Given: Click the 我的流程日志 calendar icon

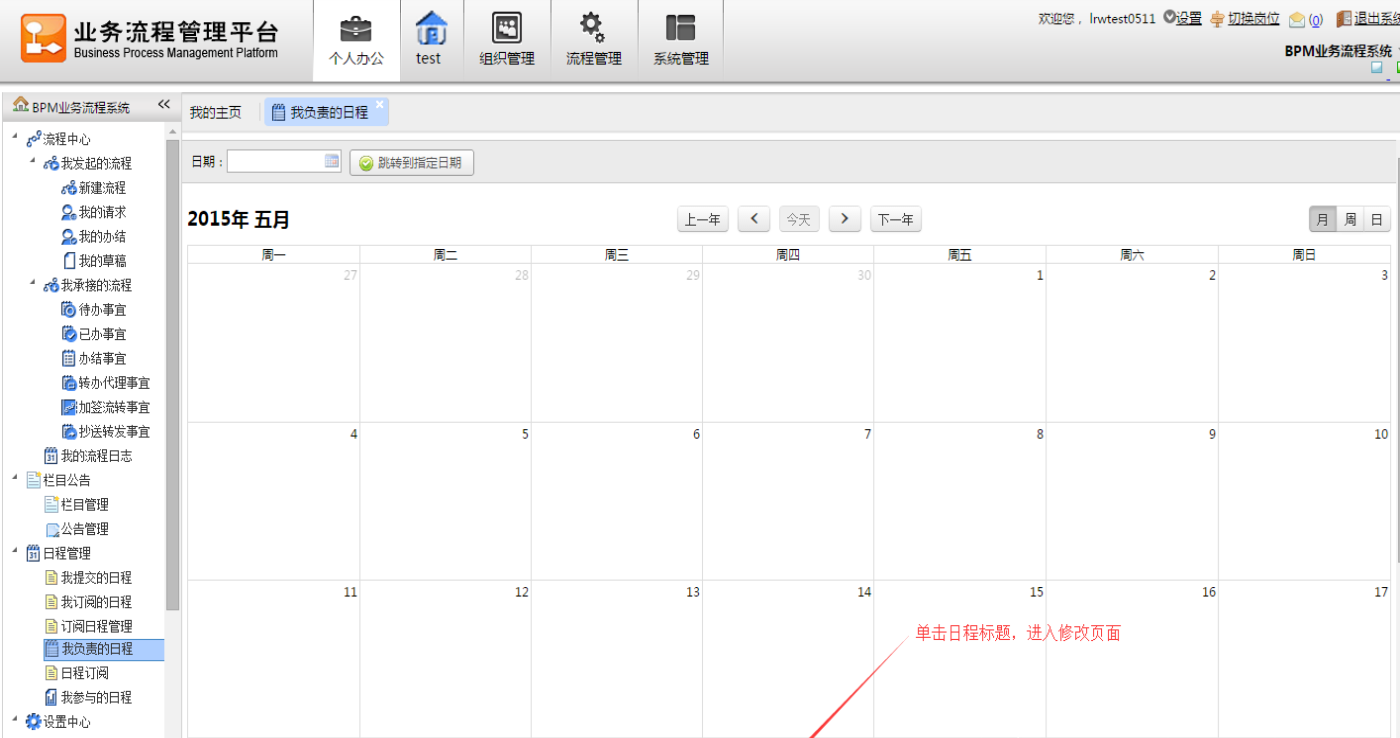Looking at the screenshot, I should click(51, 456).
